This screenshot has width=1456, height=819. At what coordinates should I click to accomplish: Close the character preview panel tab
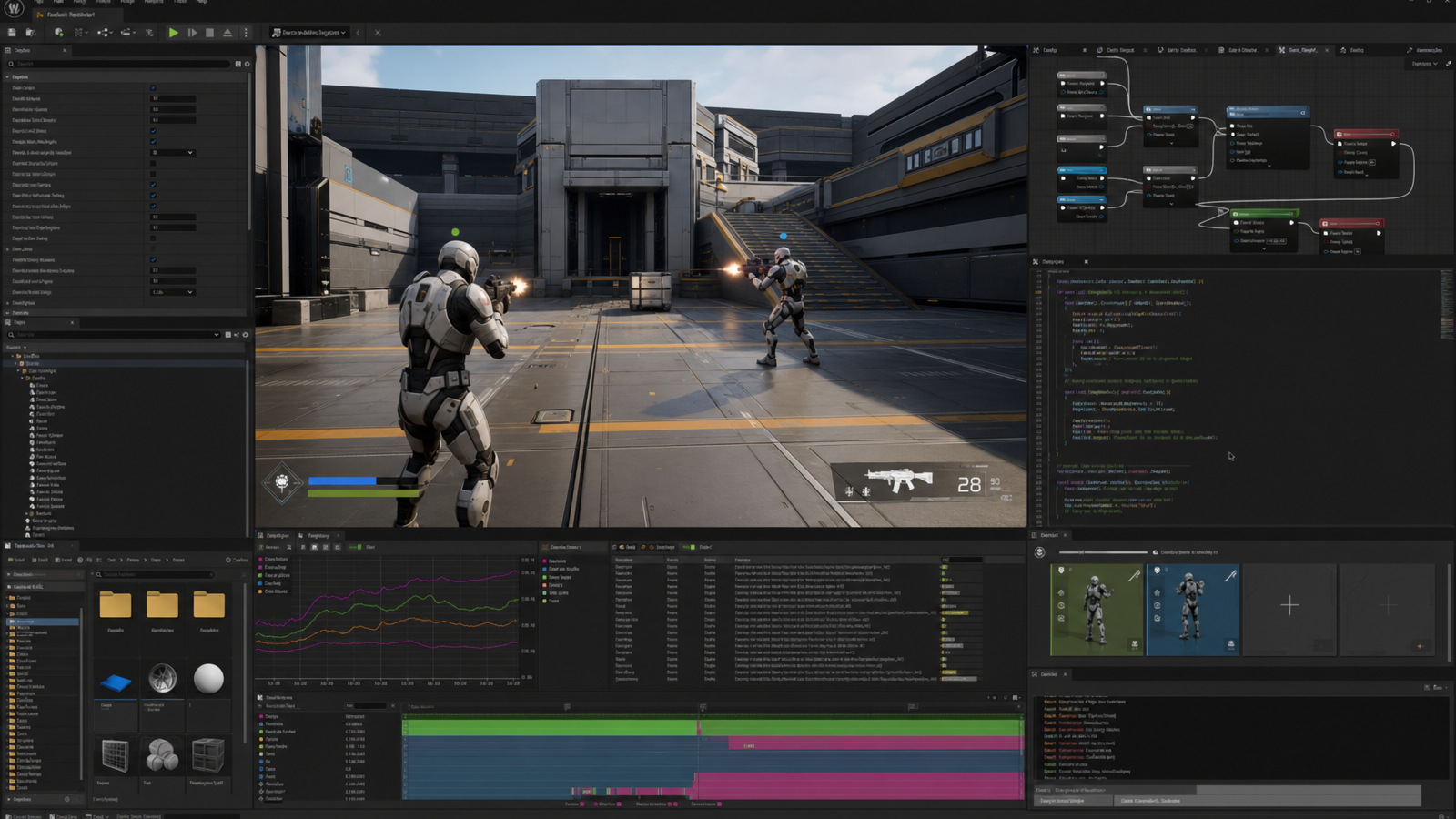tap(1066, 535)
